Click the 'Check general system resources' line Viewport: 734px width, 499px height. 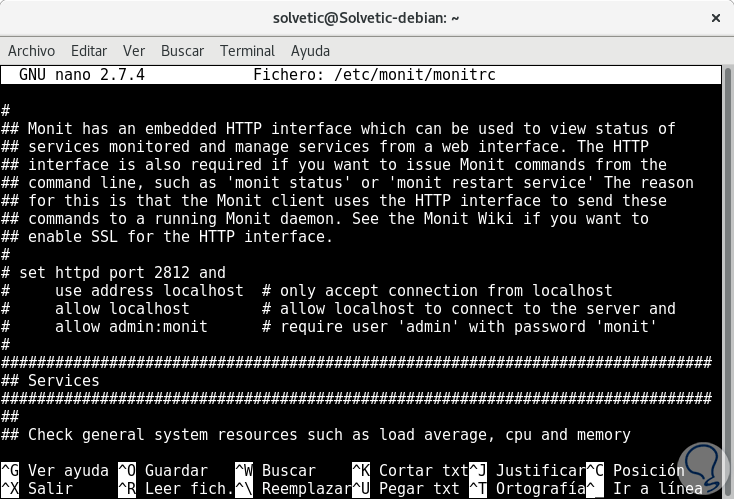pyautogui.click(x=316, y=434)
